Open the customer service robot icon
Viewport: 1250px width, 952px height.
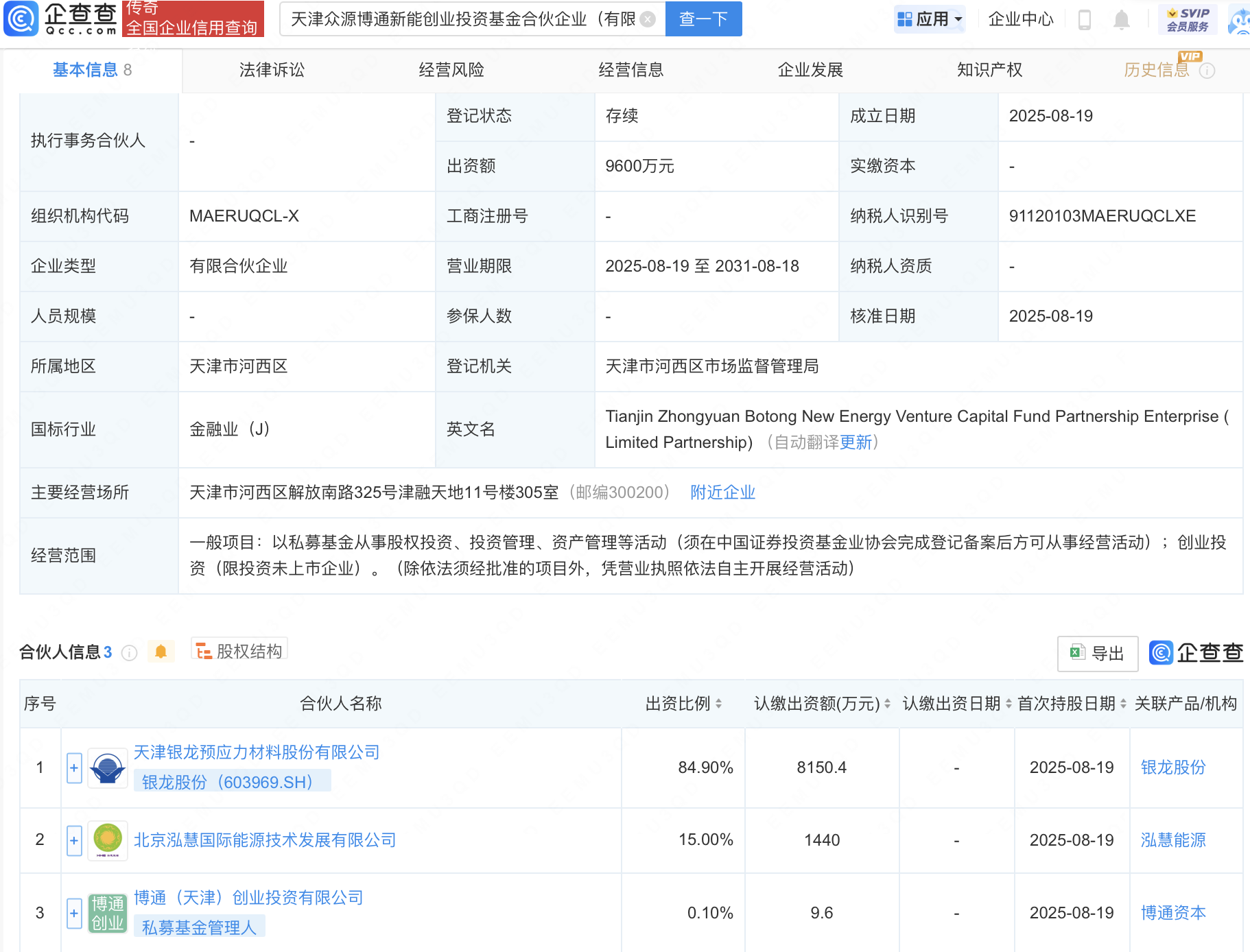pos(1240,19)
